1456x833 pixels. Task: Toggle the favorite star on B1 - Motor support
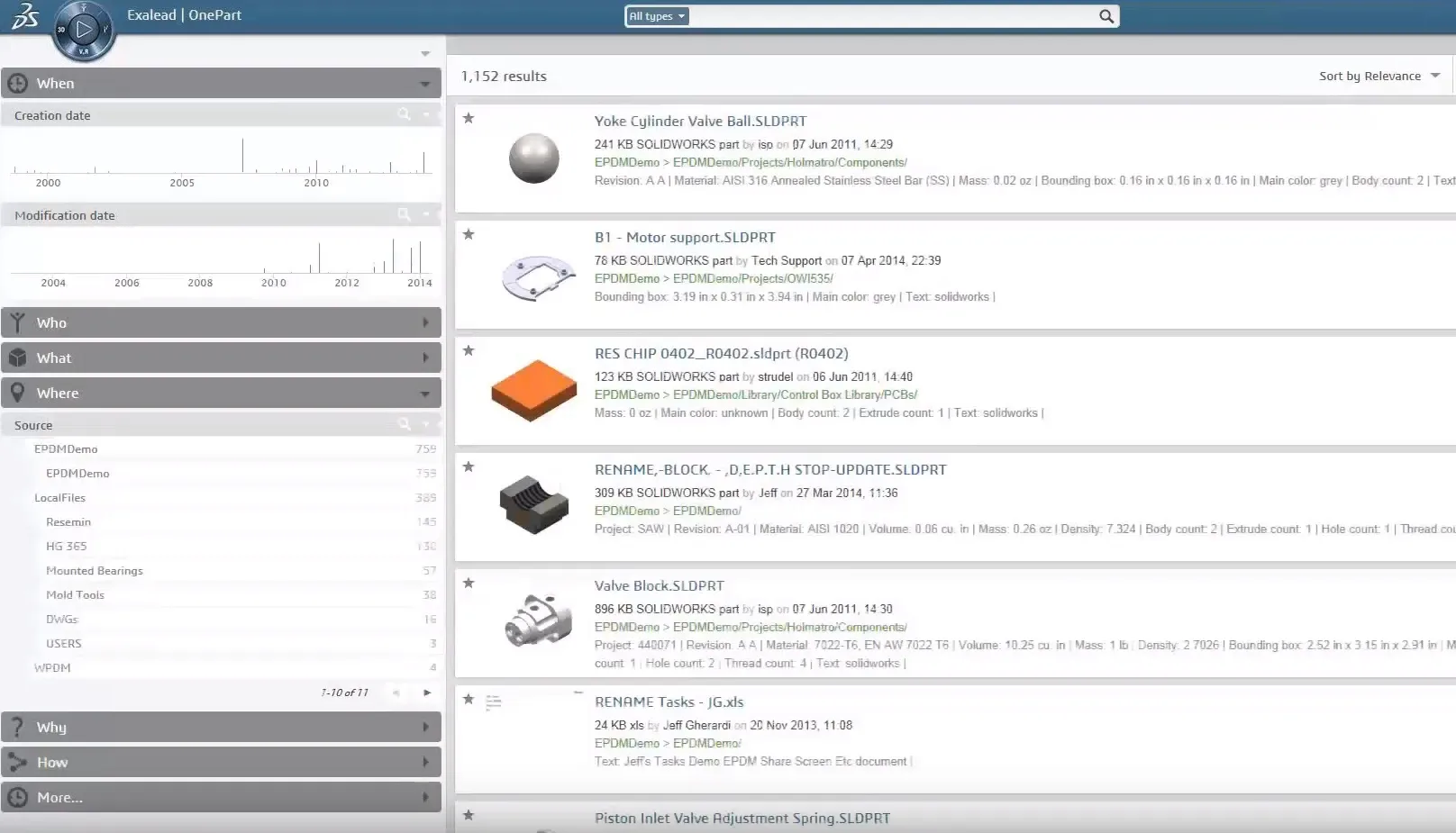469,234
